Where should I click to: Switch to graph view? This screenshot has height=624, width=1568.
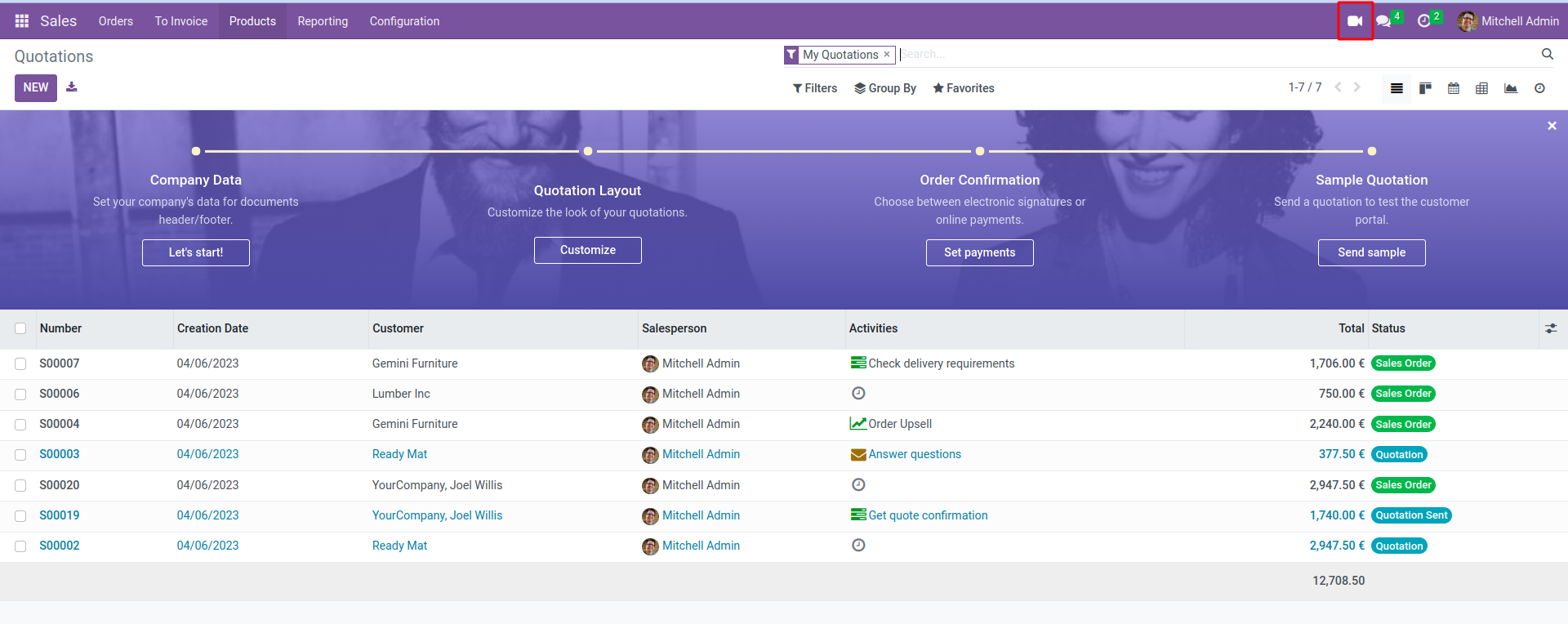1511,88
